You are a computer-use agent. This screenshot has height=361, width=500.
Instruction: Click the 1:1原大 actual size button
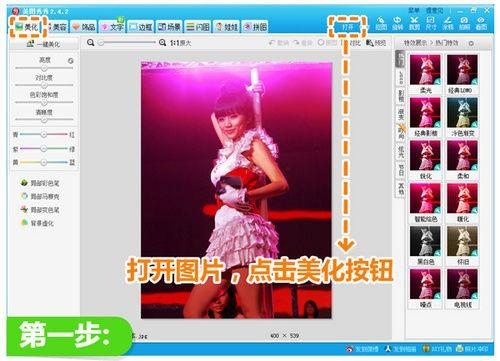[x=181, y=43]
